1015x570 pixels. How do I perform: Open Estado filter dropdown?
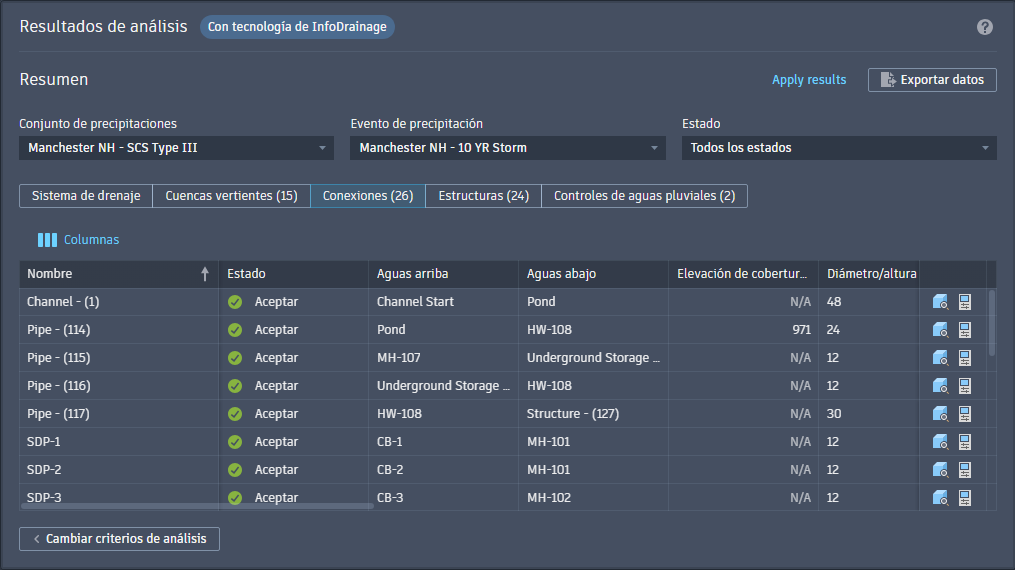point(839,148)
